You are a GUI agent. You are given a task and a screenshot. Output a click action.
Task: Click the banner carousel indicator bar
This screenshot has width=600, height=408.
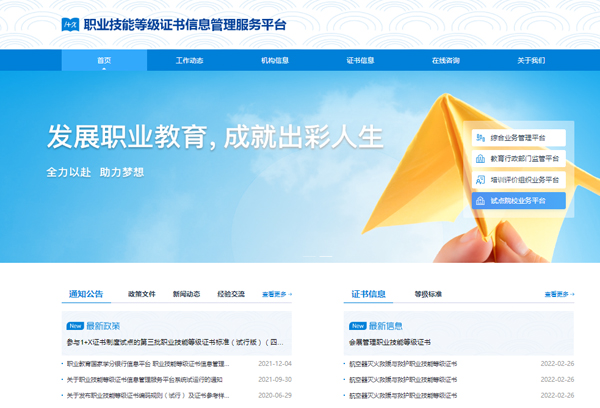[x=318, y=256]
